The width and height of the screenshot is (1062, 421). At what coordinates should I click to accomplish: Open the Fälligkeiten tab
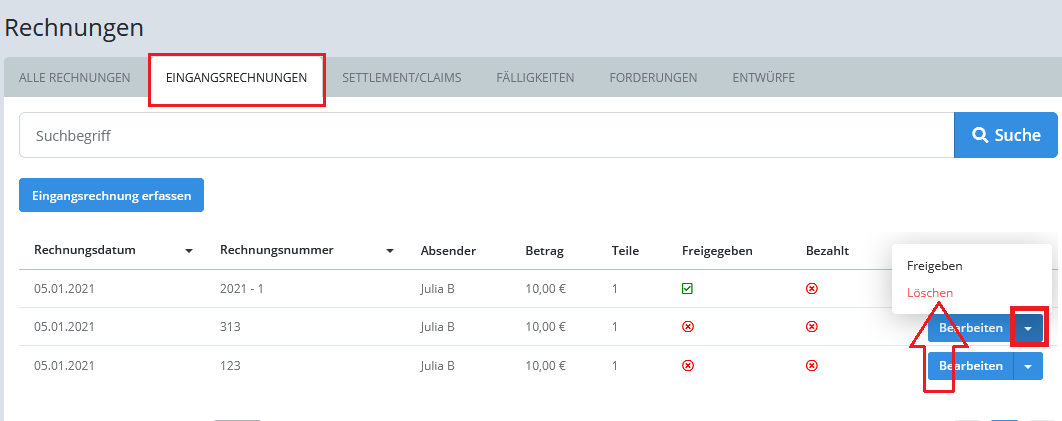tap(535, 78)
